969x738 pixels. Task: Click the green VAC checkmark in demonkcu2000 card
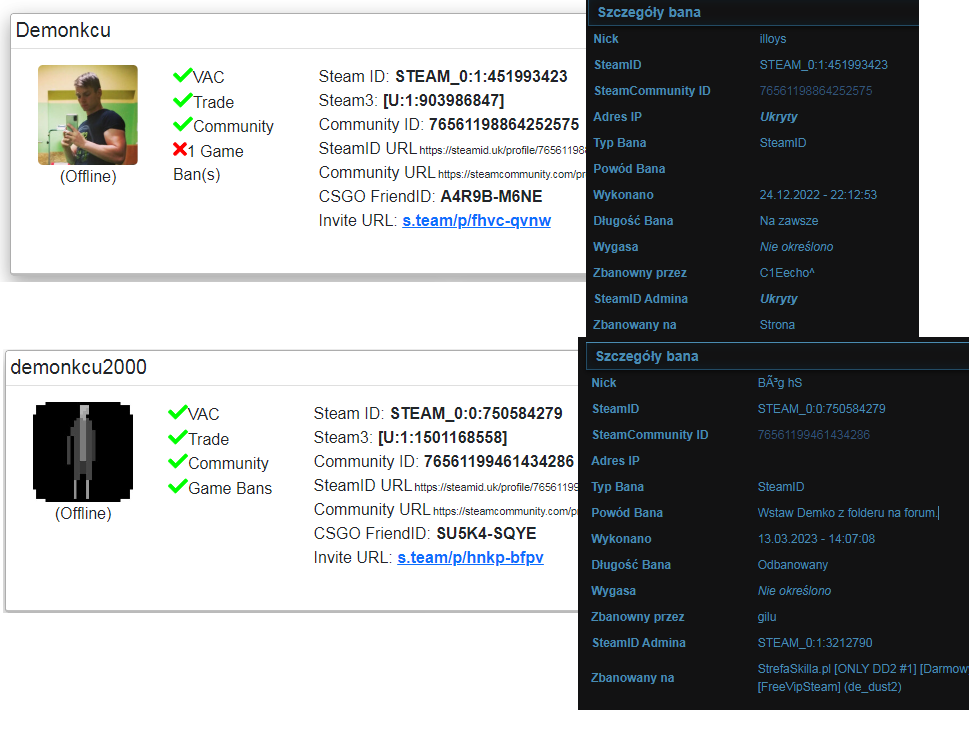click(177, 412)
